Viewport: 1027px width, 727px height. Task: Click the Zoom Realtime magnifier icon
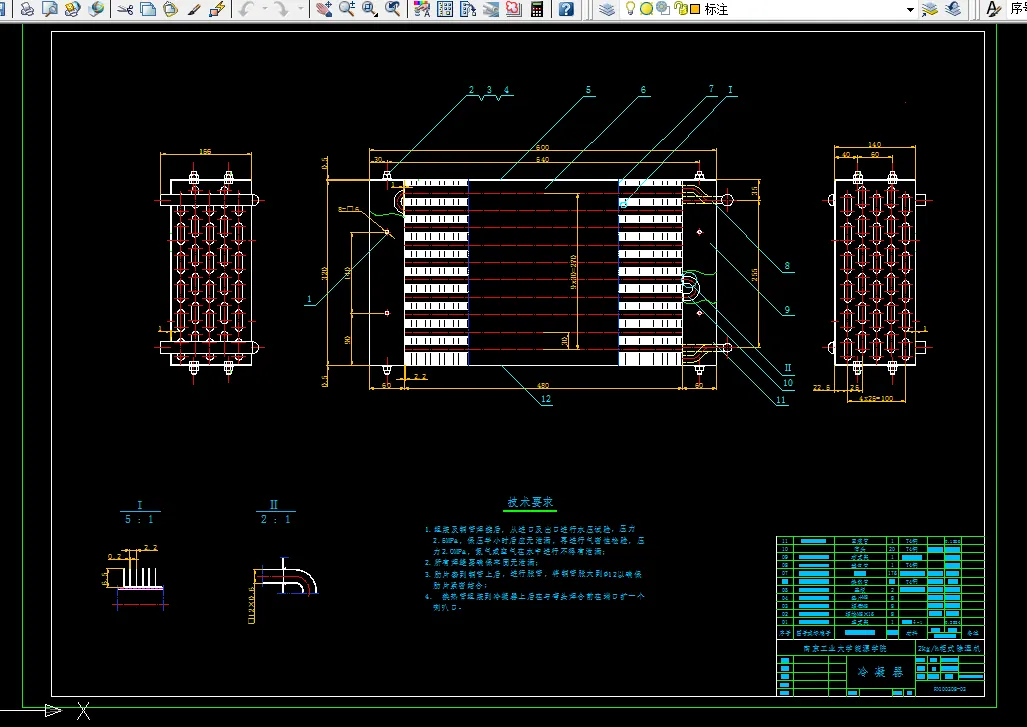pos(347,9)
